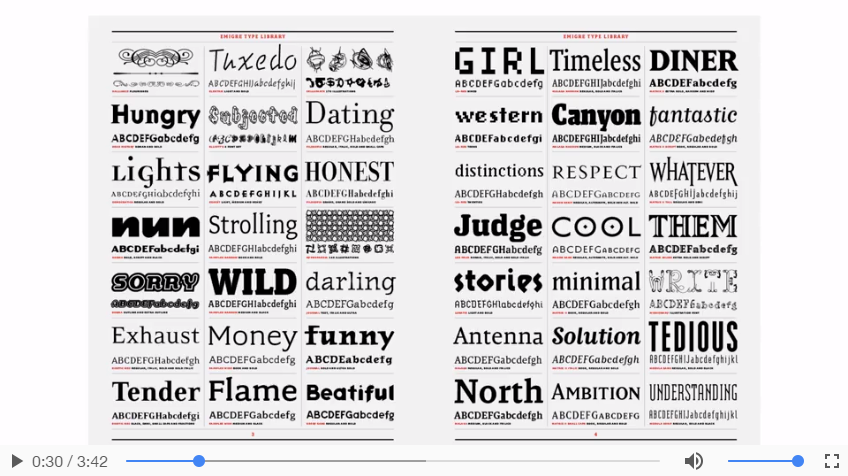Click the 'Timeless' font sample

point(595,61)
